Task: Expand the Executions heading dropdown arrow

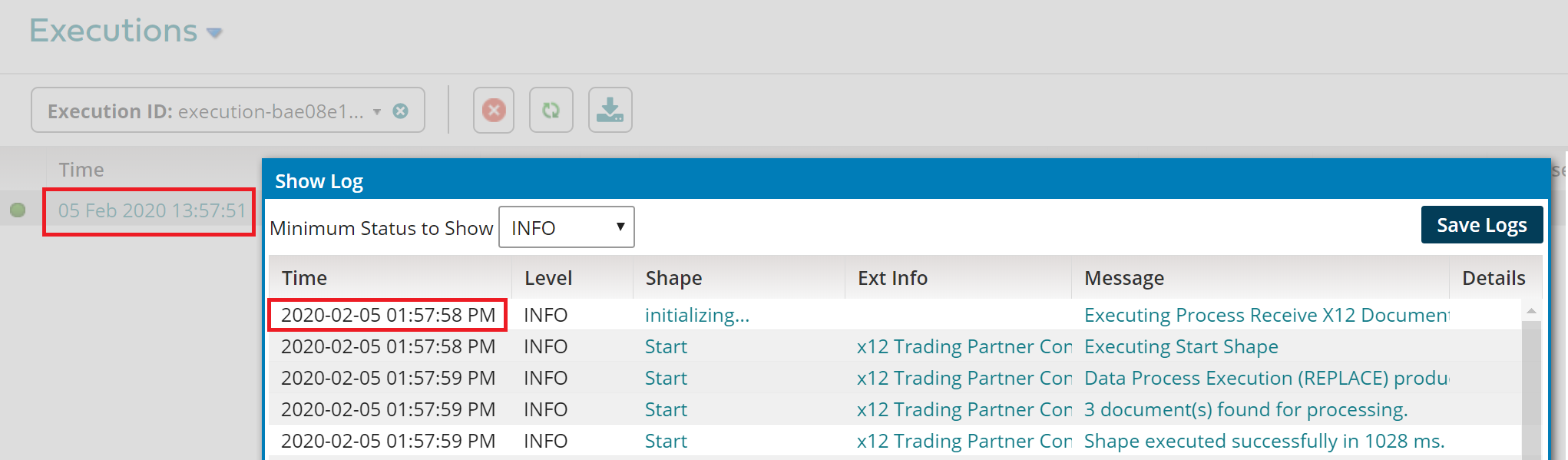Action: tap(215, 33)
